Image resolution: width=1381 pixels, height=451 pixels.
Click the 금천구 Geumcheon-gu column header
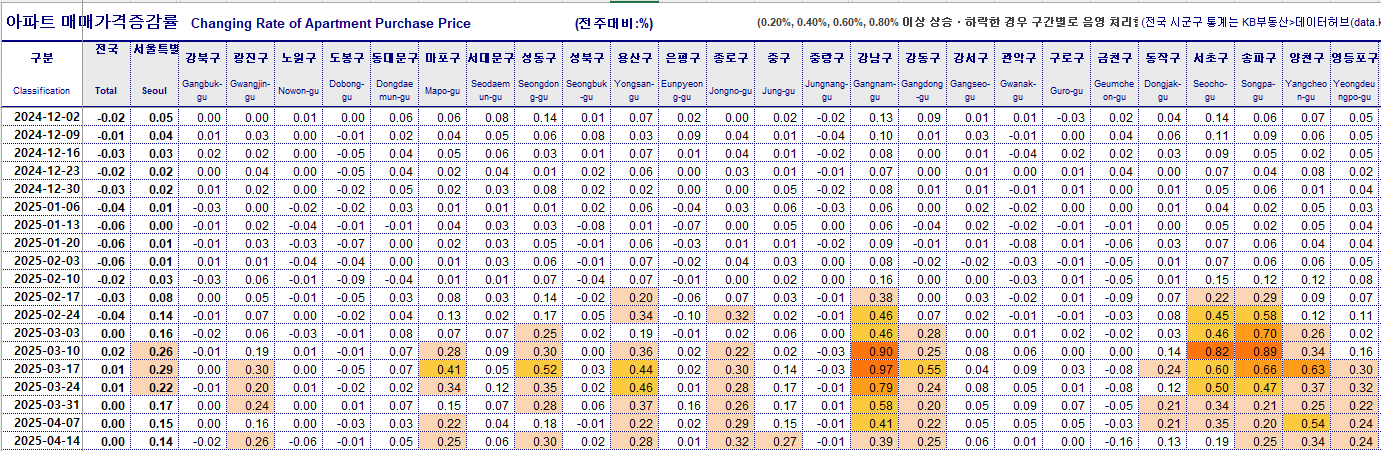(1114, 73)
